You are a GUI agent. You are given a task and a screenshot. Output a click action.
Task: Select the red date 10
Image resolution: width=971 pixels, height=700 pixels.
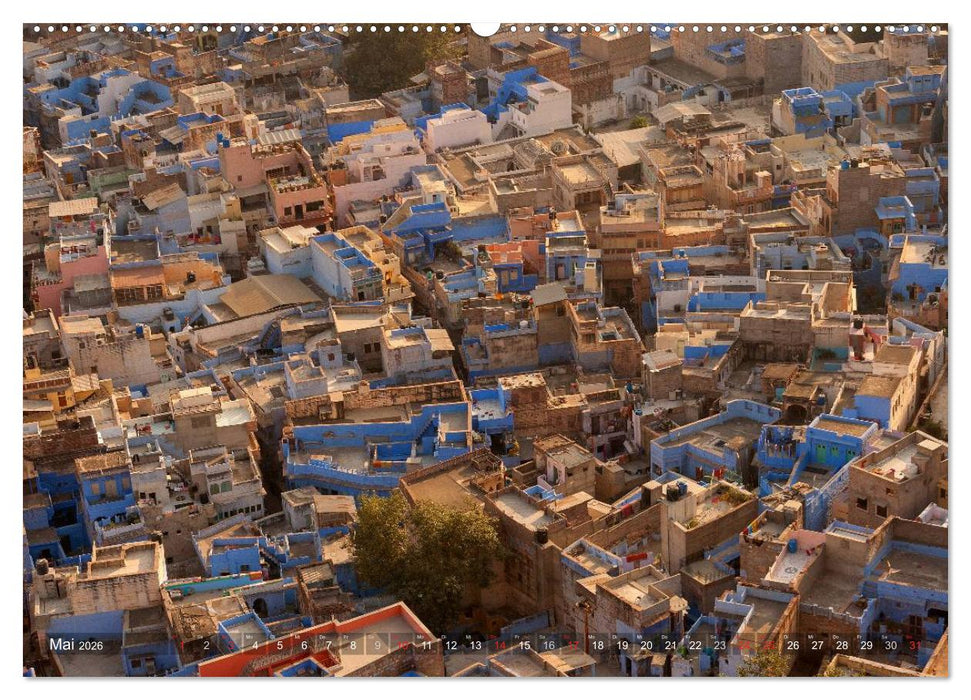401,645
